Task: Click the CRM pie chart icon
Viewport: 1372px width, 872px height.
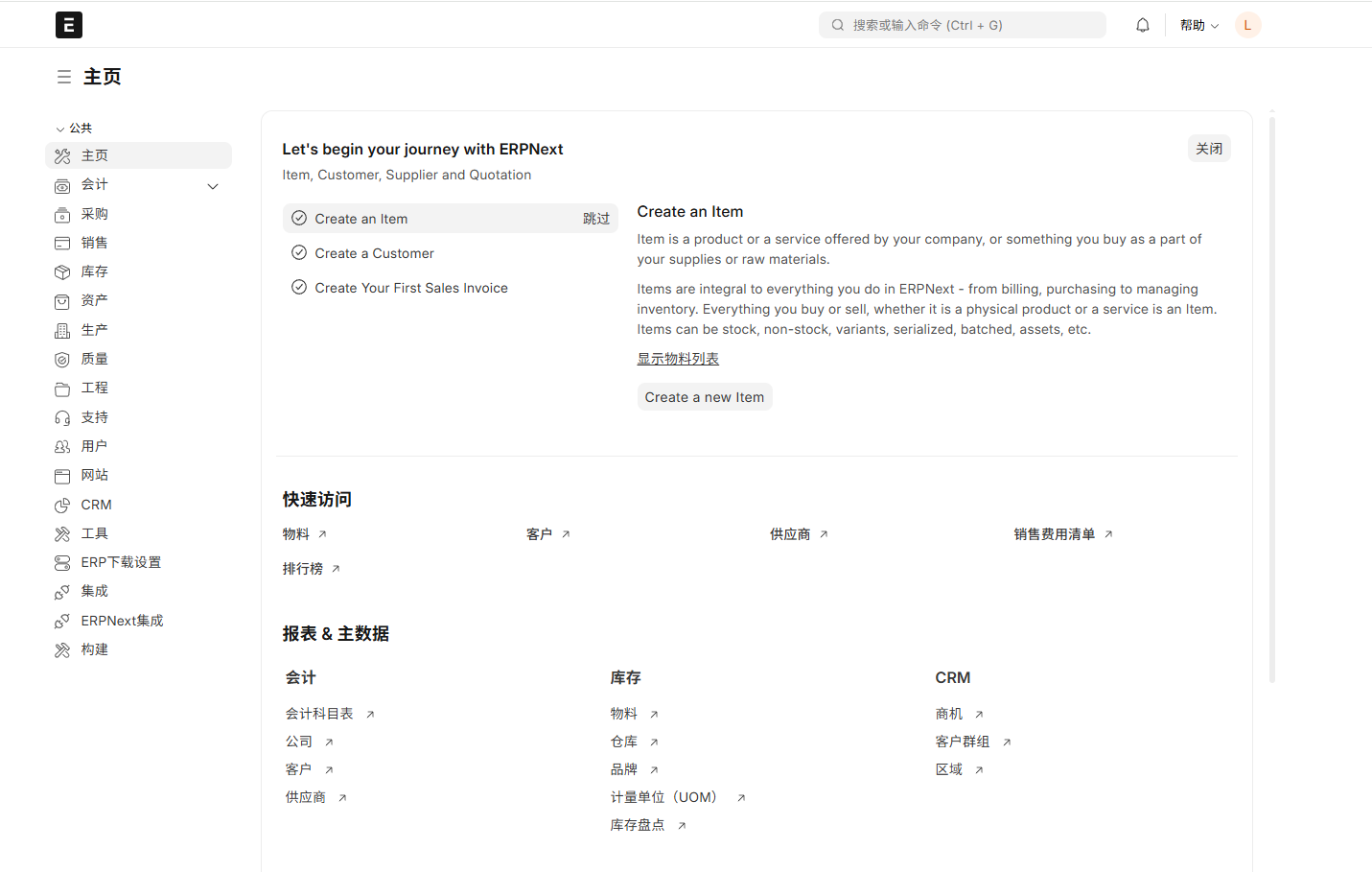Action: [62, 505]
